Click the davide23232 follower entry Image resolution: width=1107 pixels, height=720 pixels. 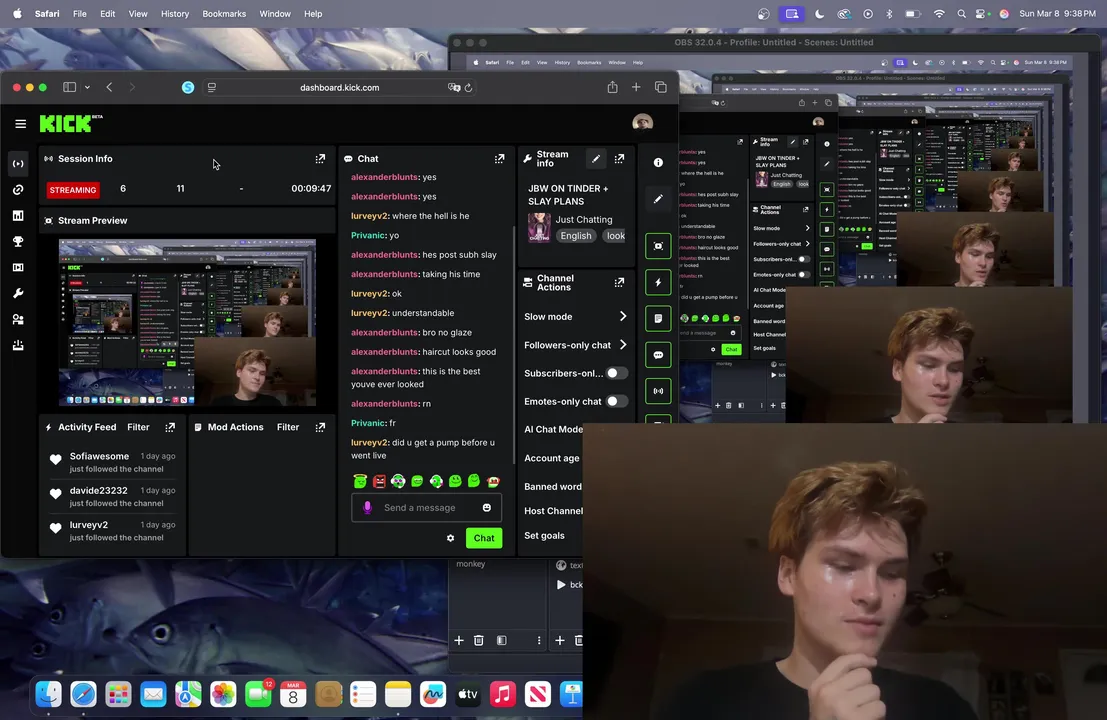[111, 496]
